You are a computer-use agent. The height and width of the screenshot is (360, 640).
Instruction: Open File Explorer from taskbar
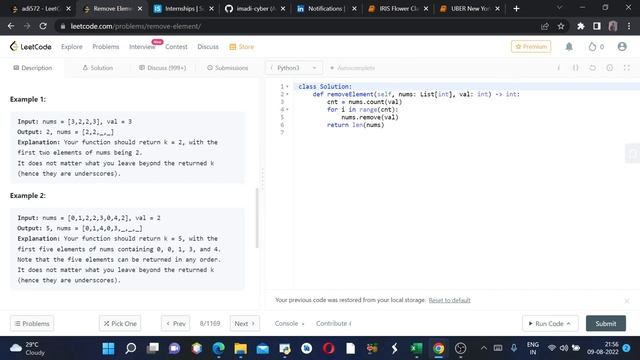point(241,348)
